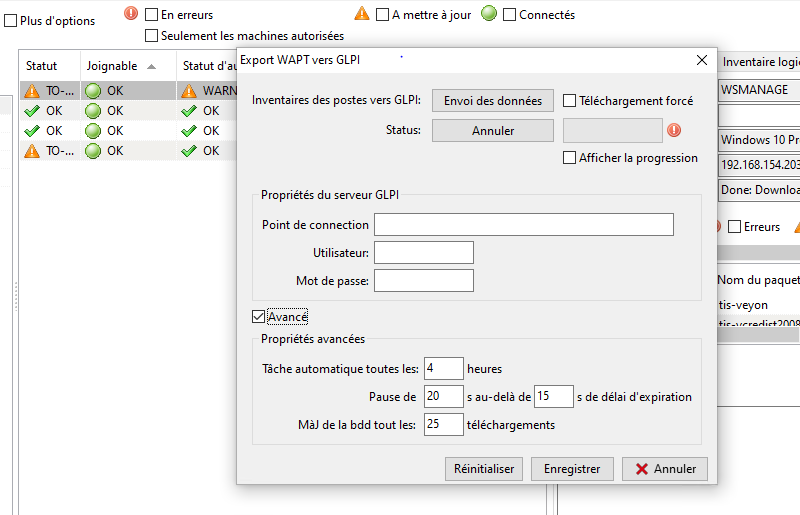This screenshot has height=515, width=800.
Task: Click the 'Réinitialiser' button
Action: click(484, 469)
